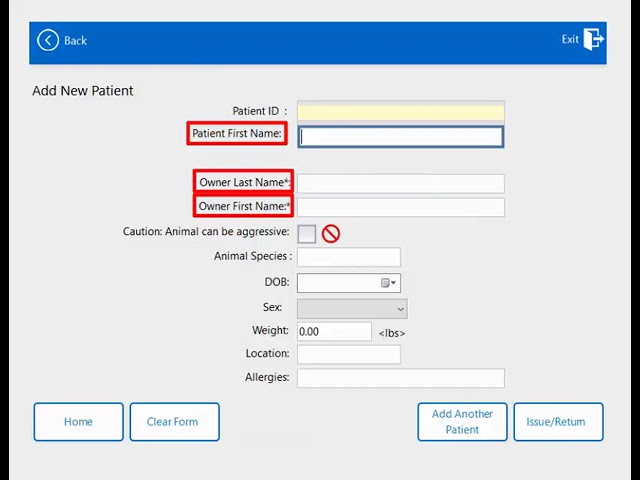Focus the Location input field

(349, 354)
